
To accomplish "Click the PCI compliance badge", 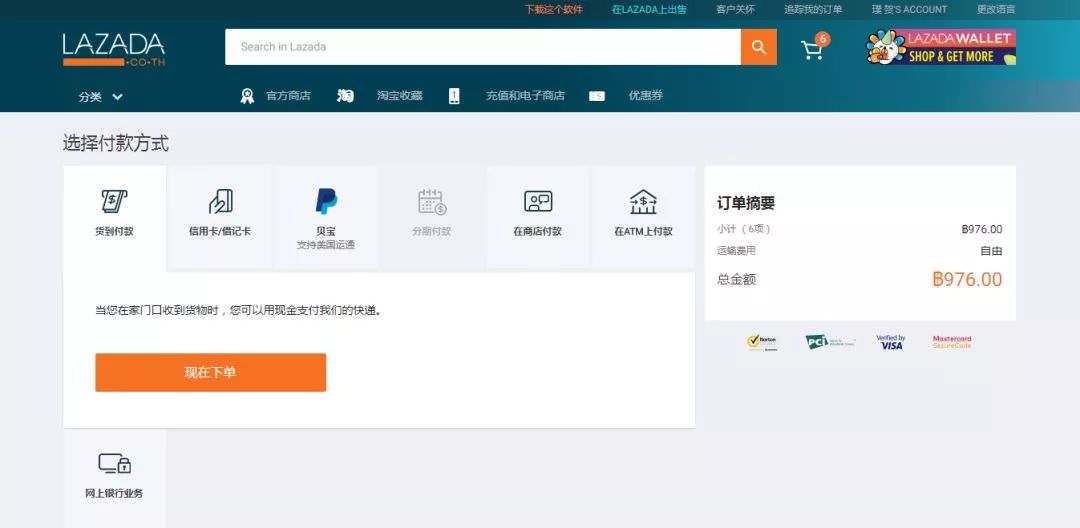I will [x=830, y=342].
